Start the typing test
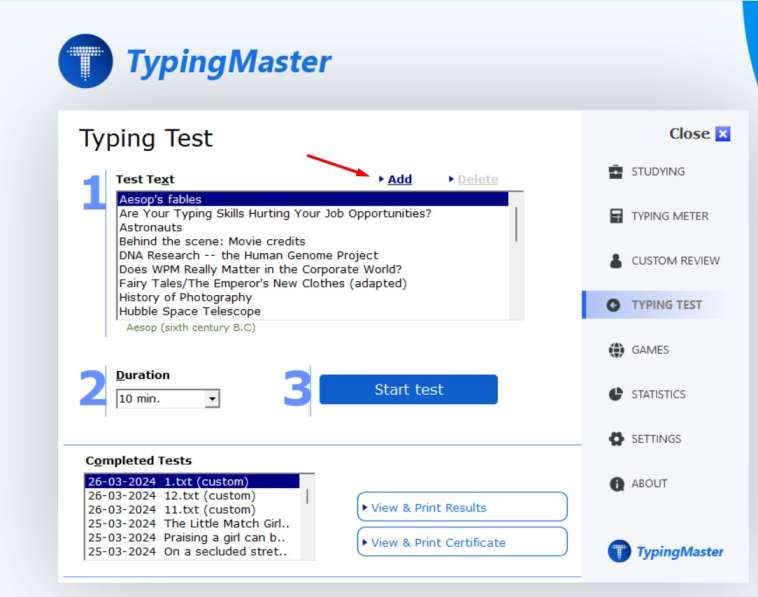The image size is (758, 597). point(408,389)
